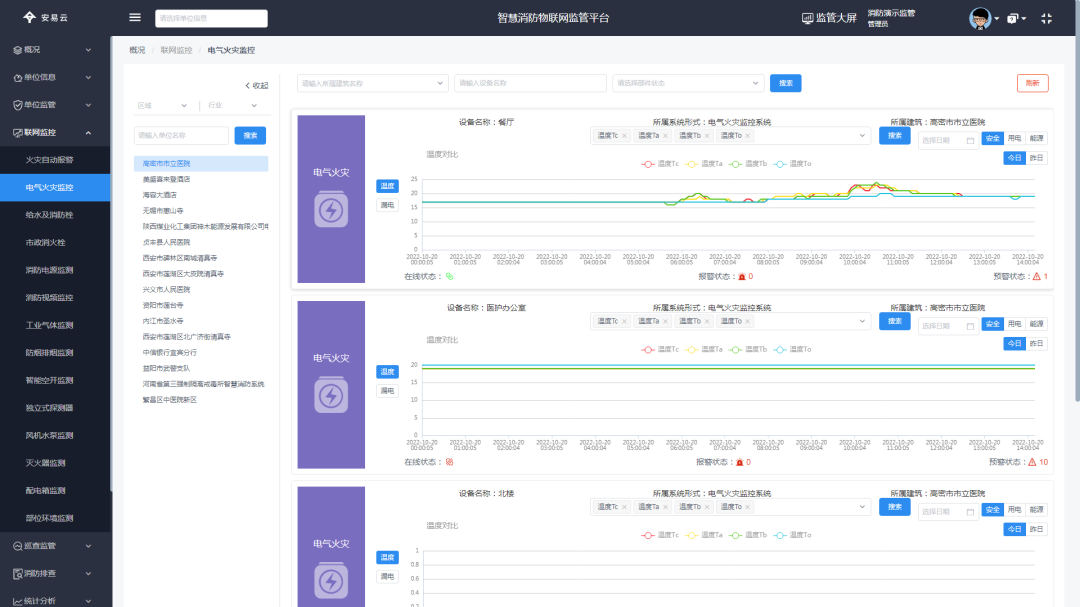1080x607 pixels.
Task: Open the messages icon in header
Action: click(x=1012, y=19)
